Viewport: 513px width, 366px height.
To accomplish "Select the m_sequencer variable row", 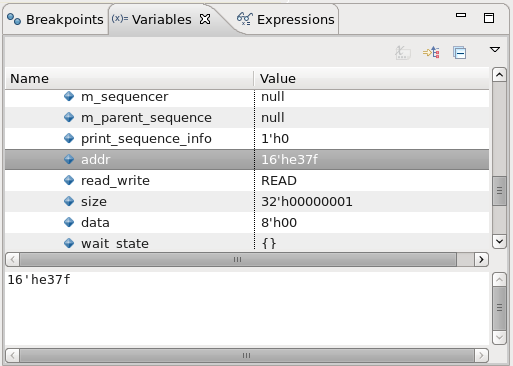I will [247, 97].
